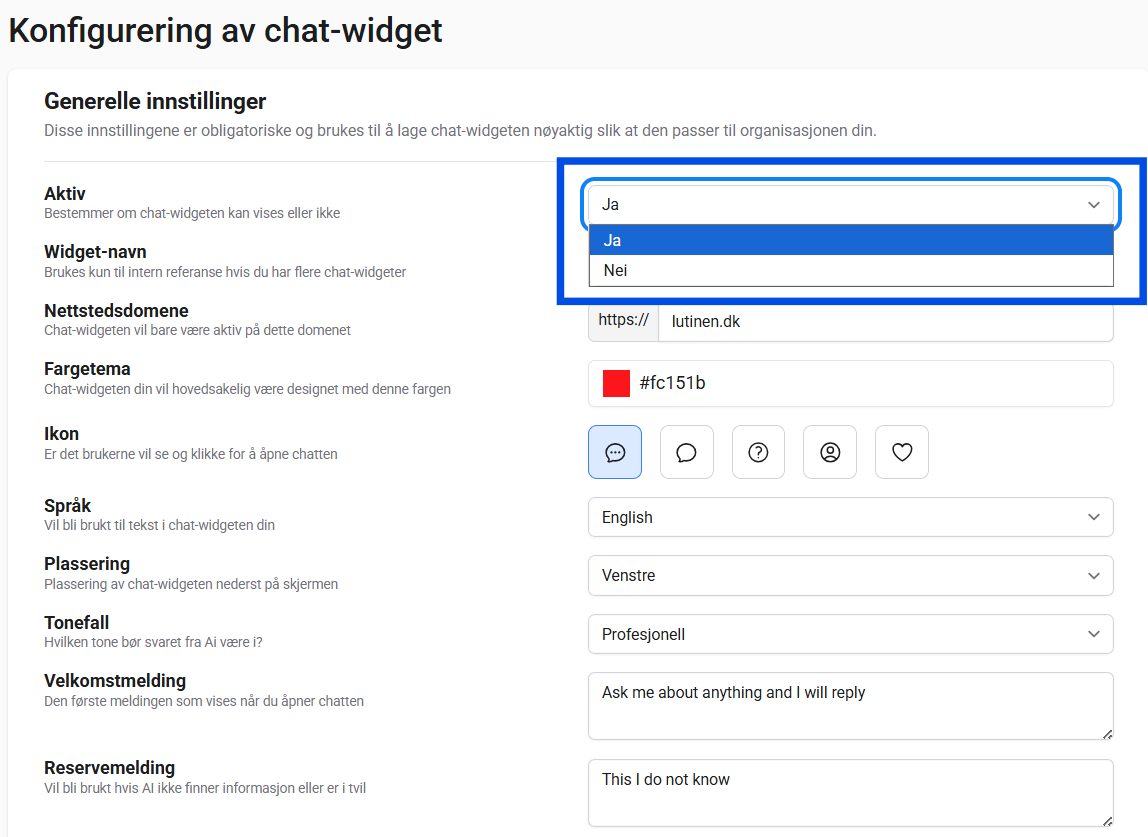Select the user profile circle icon

point(830,452)
